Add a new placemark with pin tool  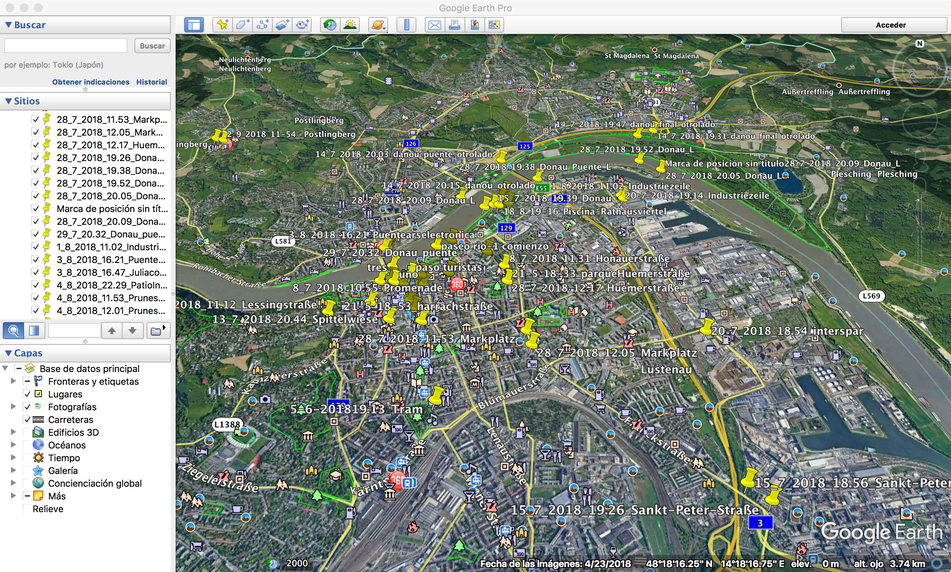pyautogui.click(x=222, y=24)
